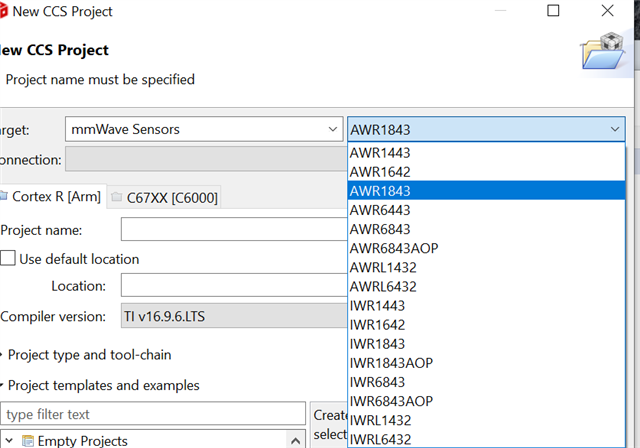This screenshot has width=640, height=448.
Task: Click the templates list scroll-up arrow
Action: (x=296, y=441)
